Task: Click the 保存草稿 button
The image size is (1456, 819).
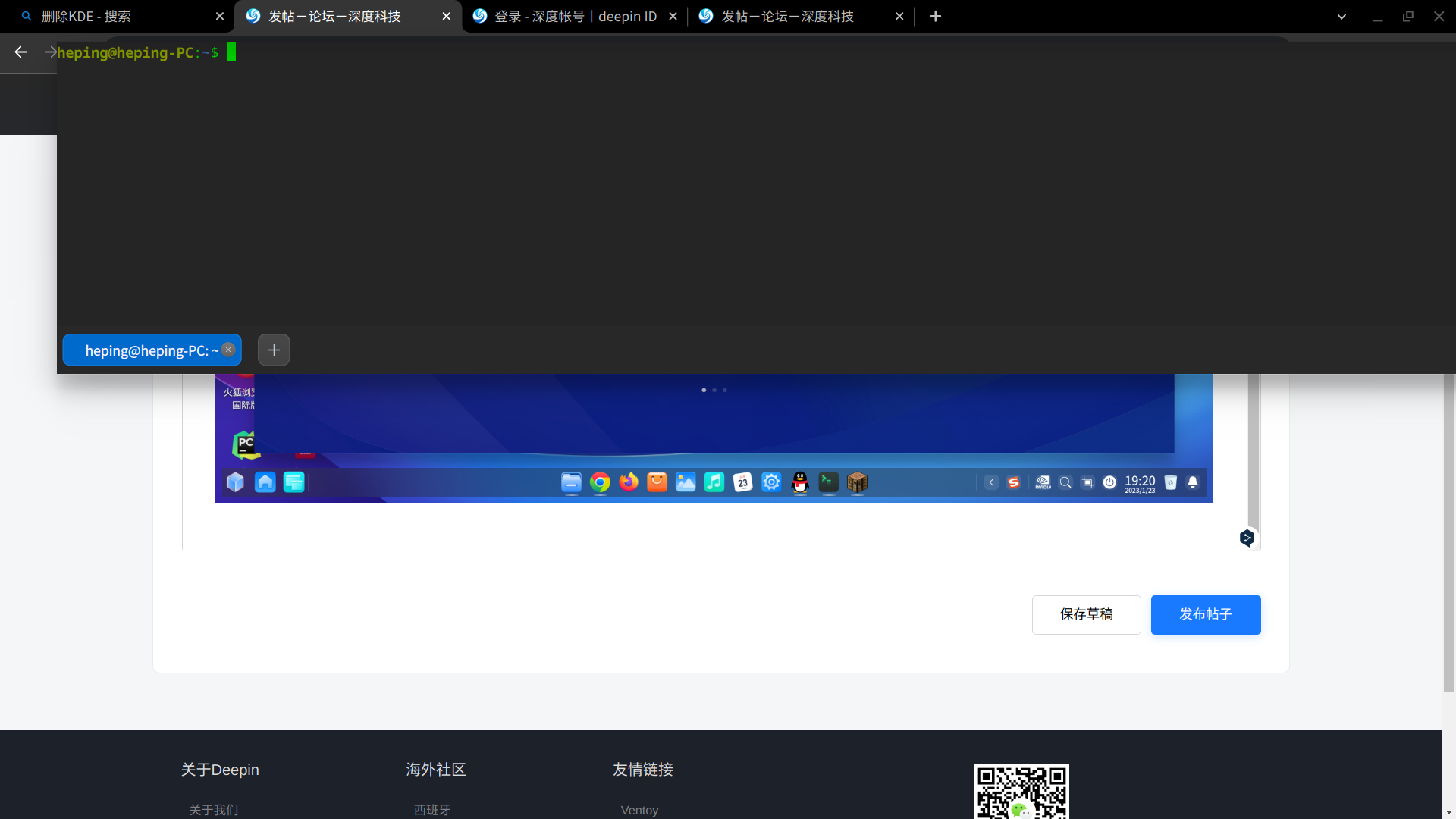Action: (x=1086, y=614)
